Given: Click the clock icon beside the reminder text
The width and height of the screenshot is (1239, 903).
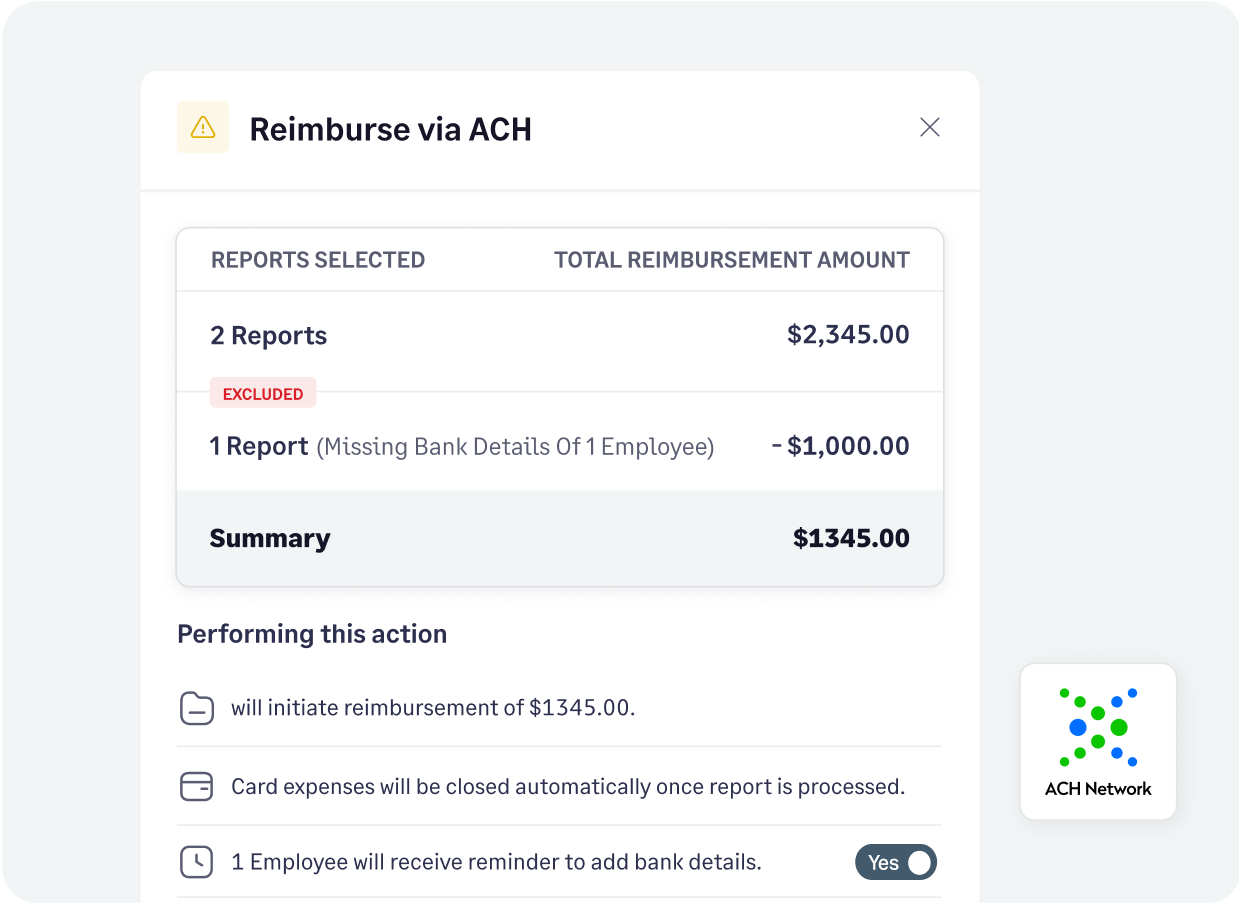Looking at the screenshot, I should point(197,862).
